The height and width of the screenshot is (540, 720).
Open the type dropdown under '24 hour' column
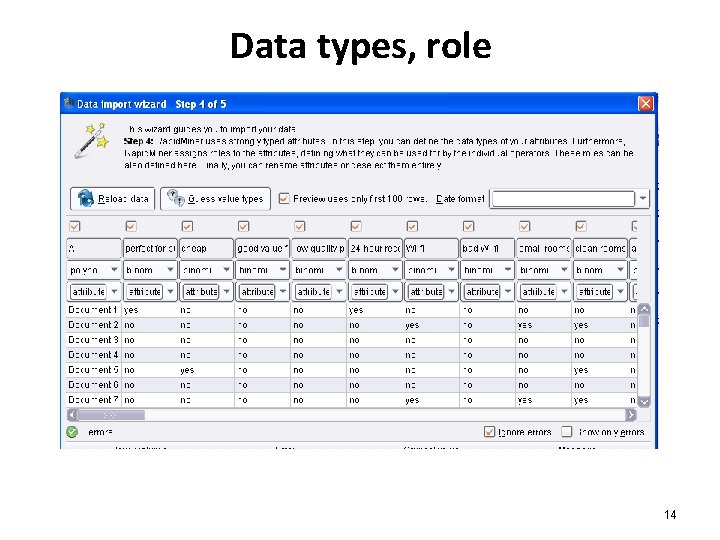click(395, 270)
